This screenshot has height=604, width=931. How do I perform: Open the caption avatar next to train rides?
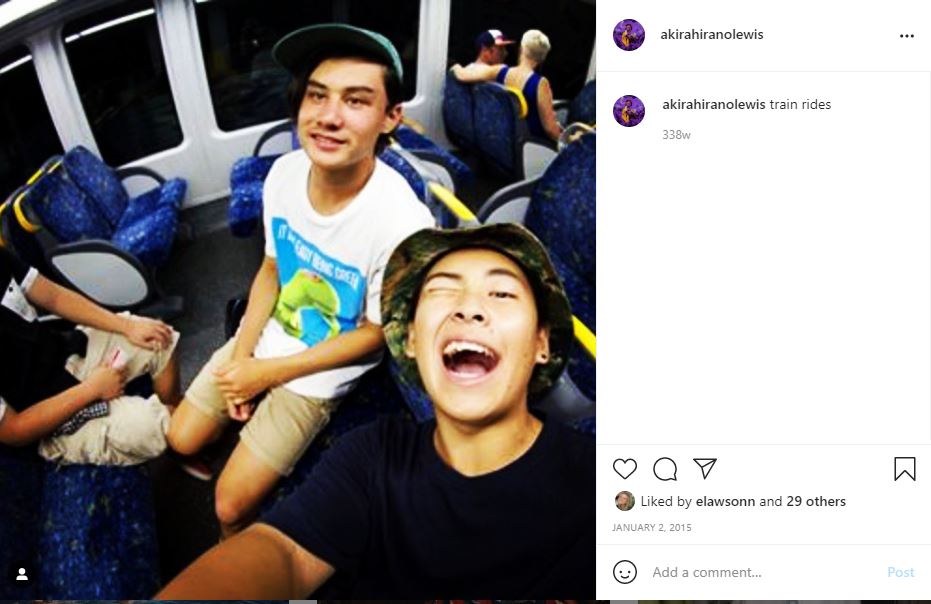[x=629, y=111]
